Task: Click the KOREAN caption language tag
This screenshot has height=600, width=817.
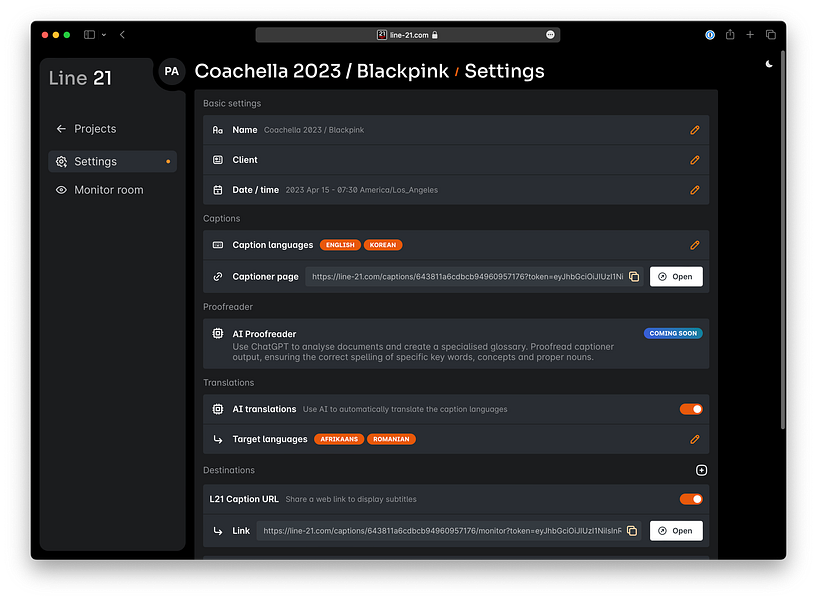Action: point(383,245)
